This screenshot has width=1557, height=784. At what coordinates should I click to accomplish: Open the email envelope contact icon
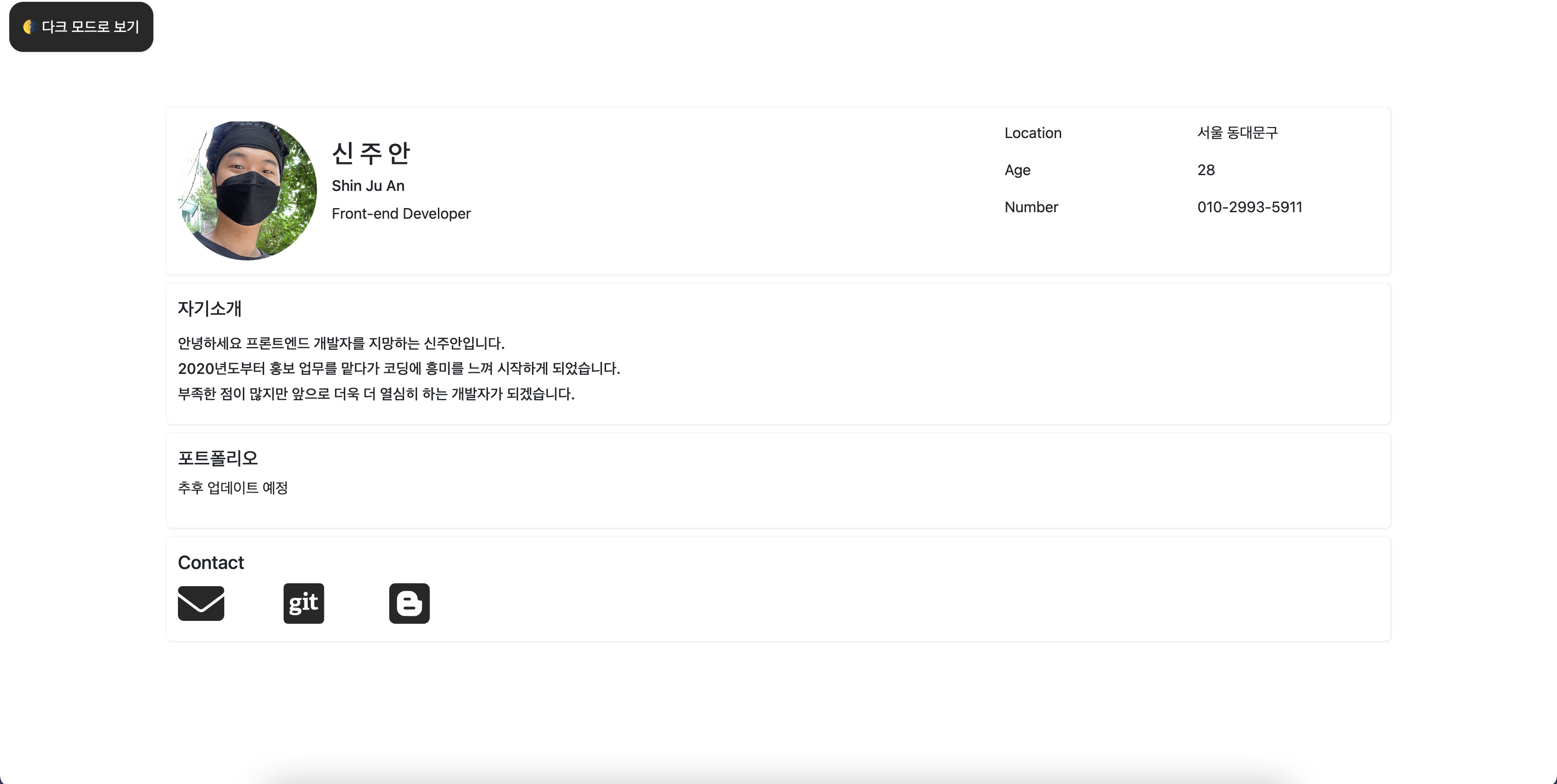point(201,603)
